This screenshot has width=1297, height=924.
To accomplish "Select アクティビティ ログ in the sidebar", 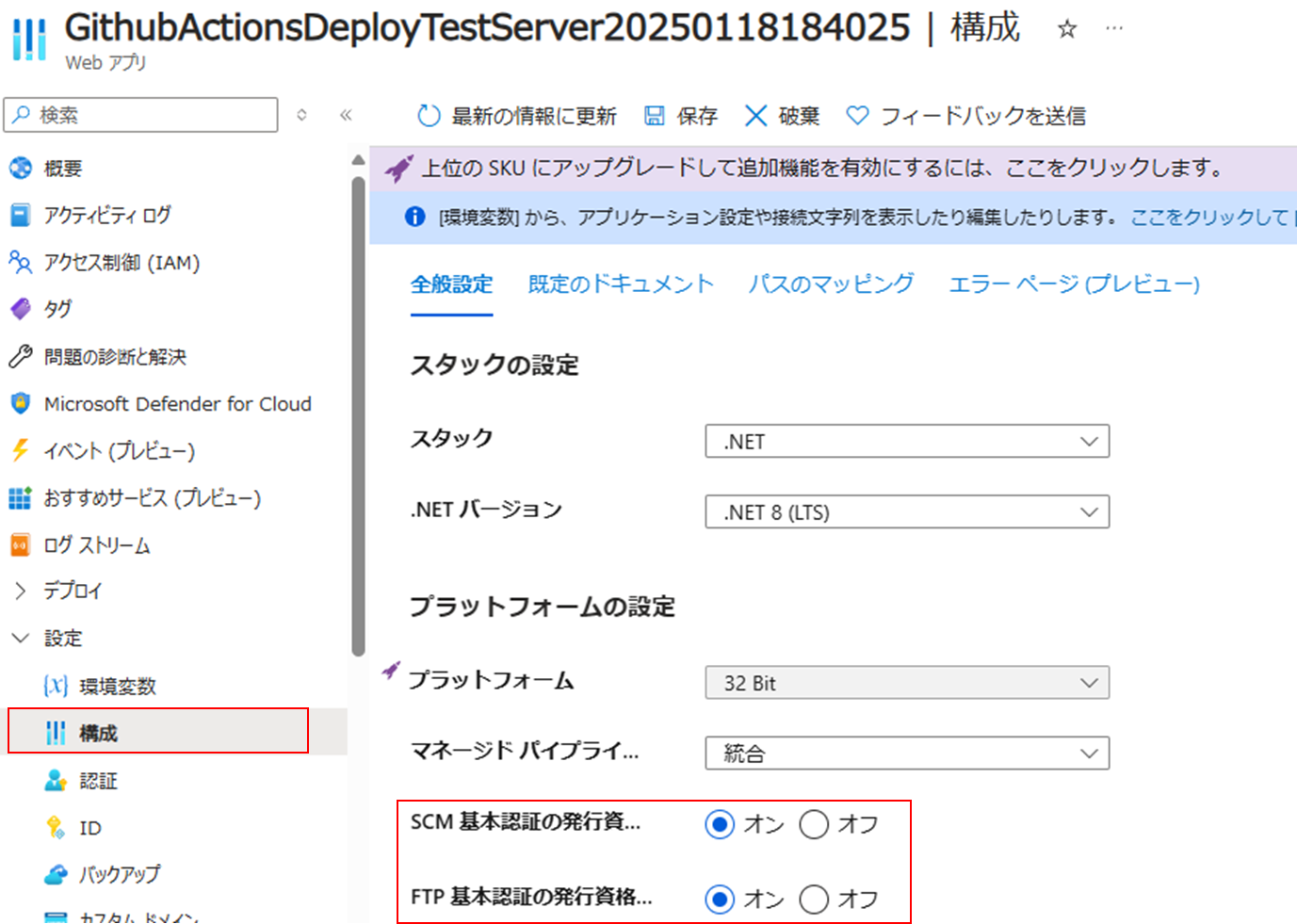I will [106, 215].
